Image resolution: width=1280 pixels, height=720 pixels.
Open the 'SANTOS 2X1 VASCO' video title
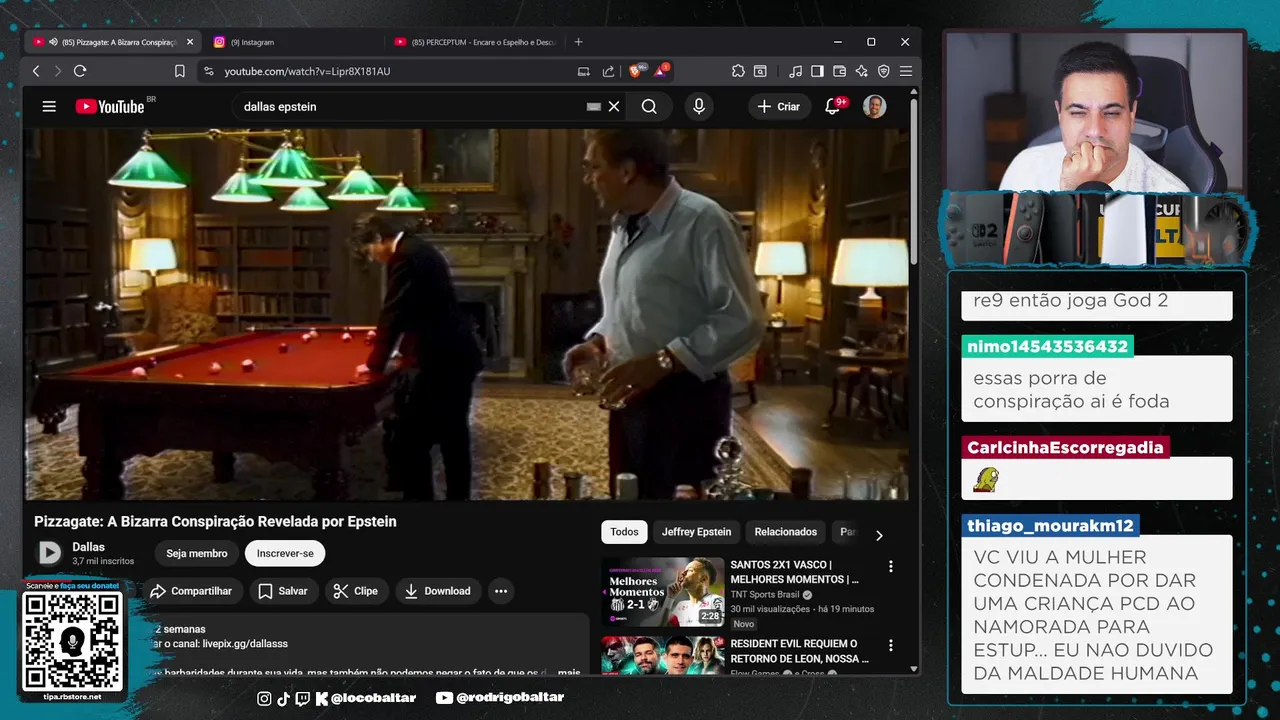pos(794,572)
